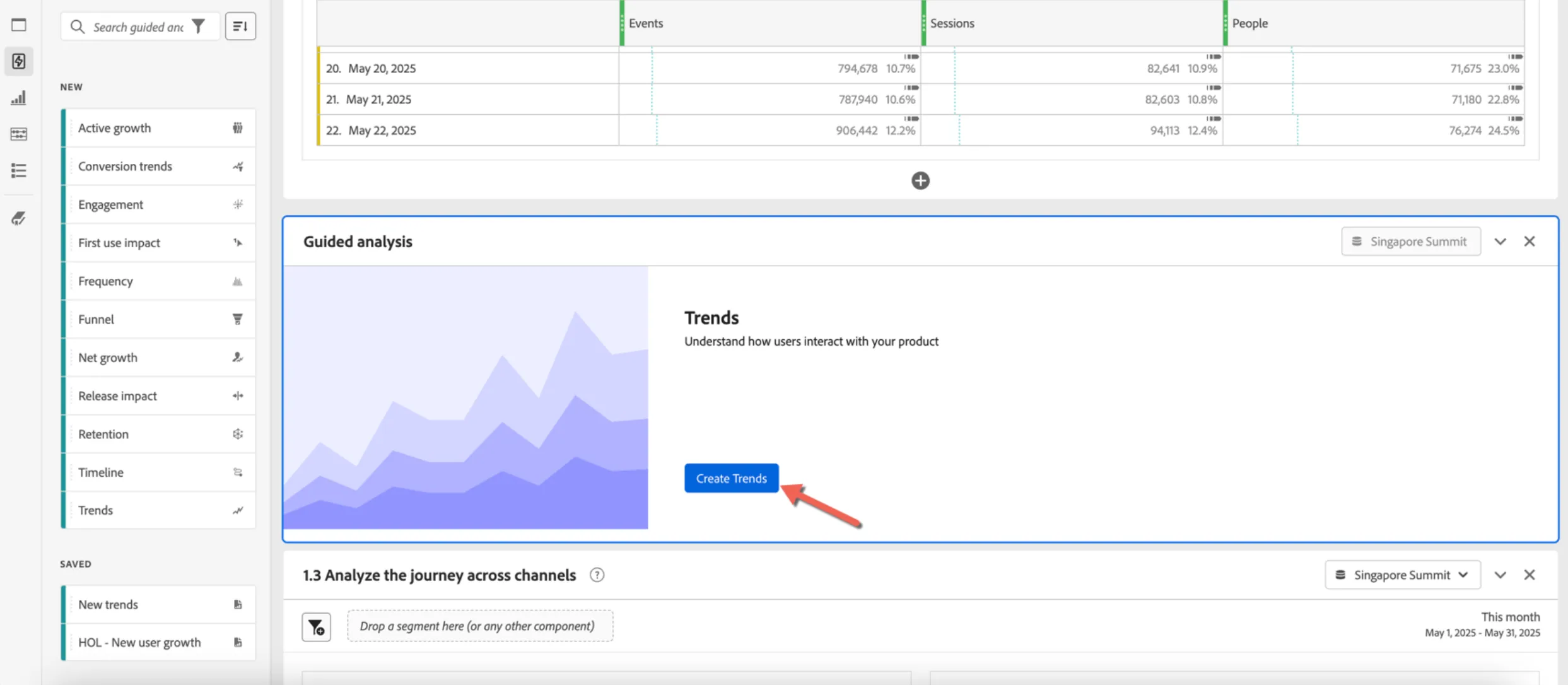Click the People column header
The width and height of the screenshot is (1568, 685).
click(1374, 23)
